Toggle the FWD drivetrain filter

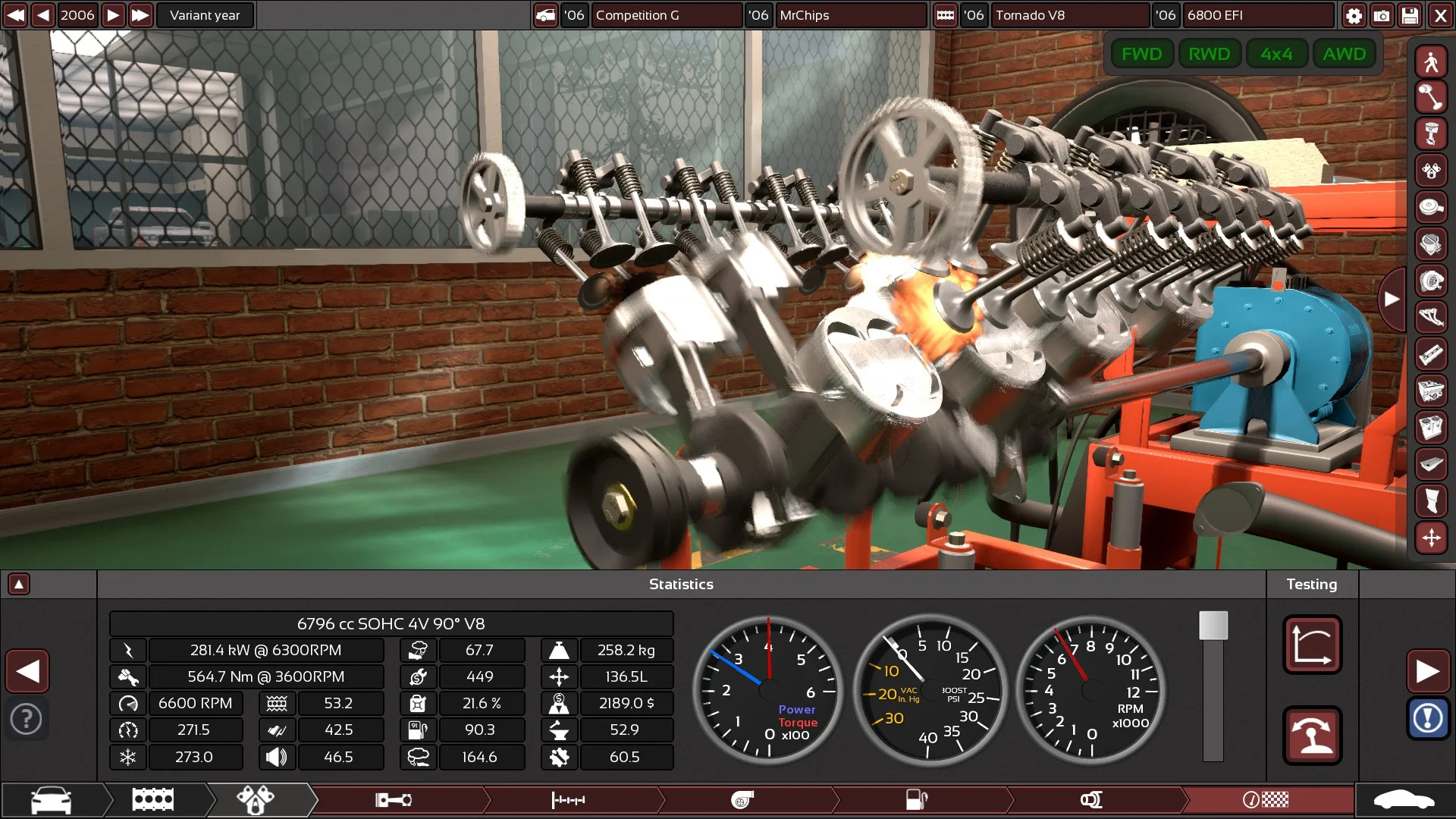point(1141,54)
